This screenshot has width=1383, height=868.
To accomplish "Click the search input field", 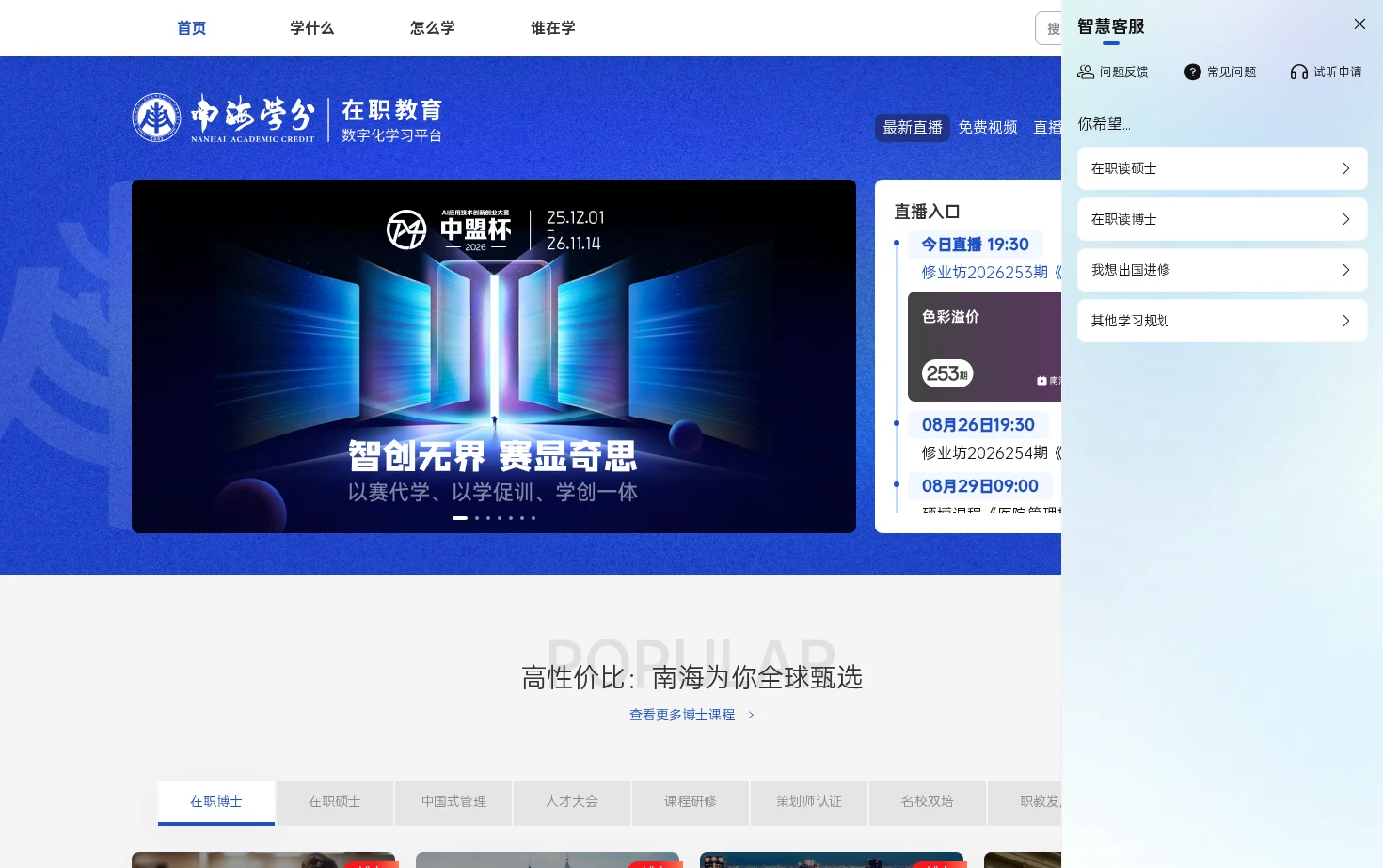I will point(1048,28).
